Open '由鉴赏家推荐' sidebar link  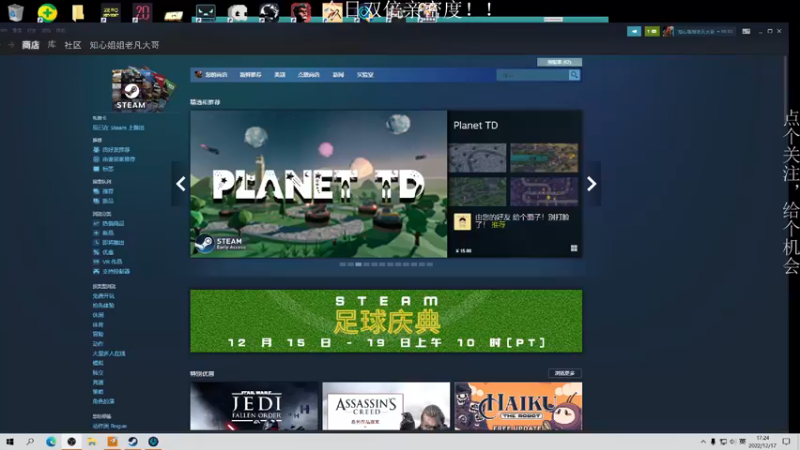(x=118, y=159)
